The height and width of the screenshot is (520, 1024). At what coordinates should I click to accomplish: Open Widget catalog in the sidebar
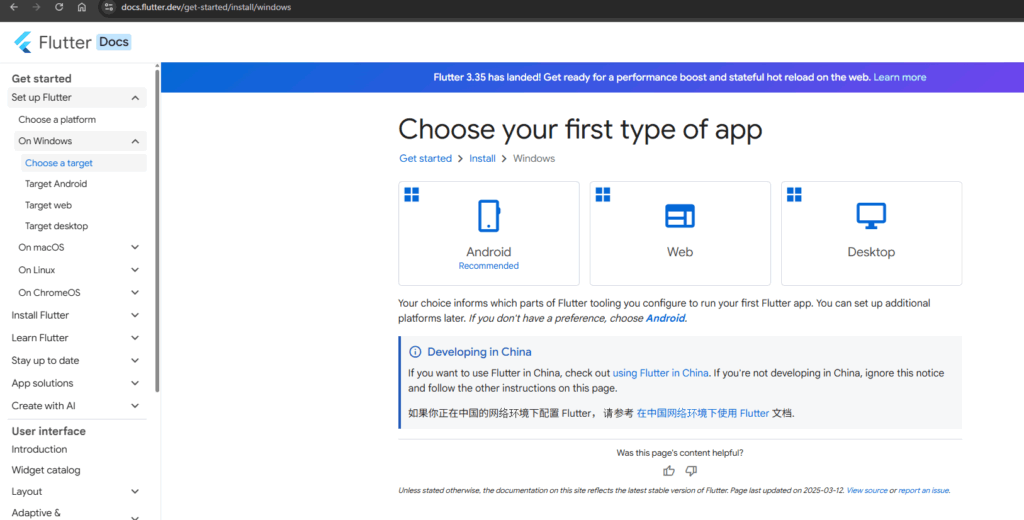point(46,470)
